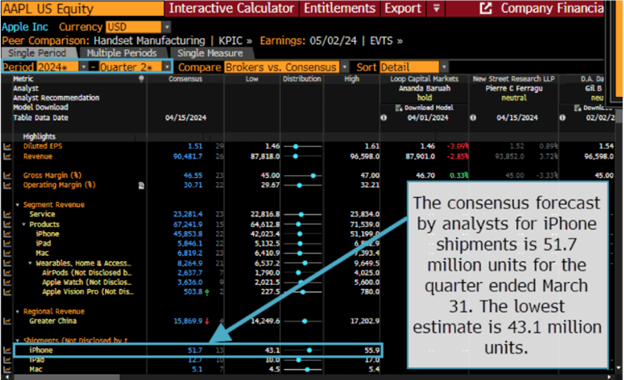This screenshot has height=380, width=624.
Task: Collapse the Products tree node
Action: (24, 224)
